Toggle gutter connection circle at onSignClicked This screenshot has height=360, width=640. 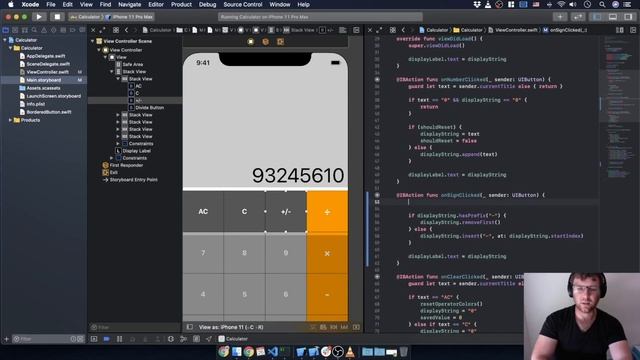pyautogui.click(x=377, y=195)
